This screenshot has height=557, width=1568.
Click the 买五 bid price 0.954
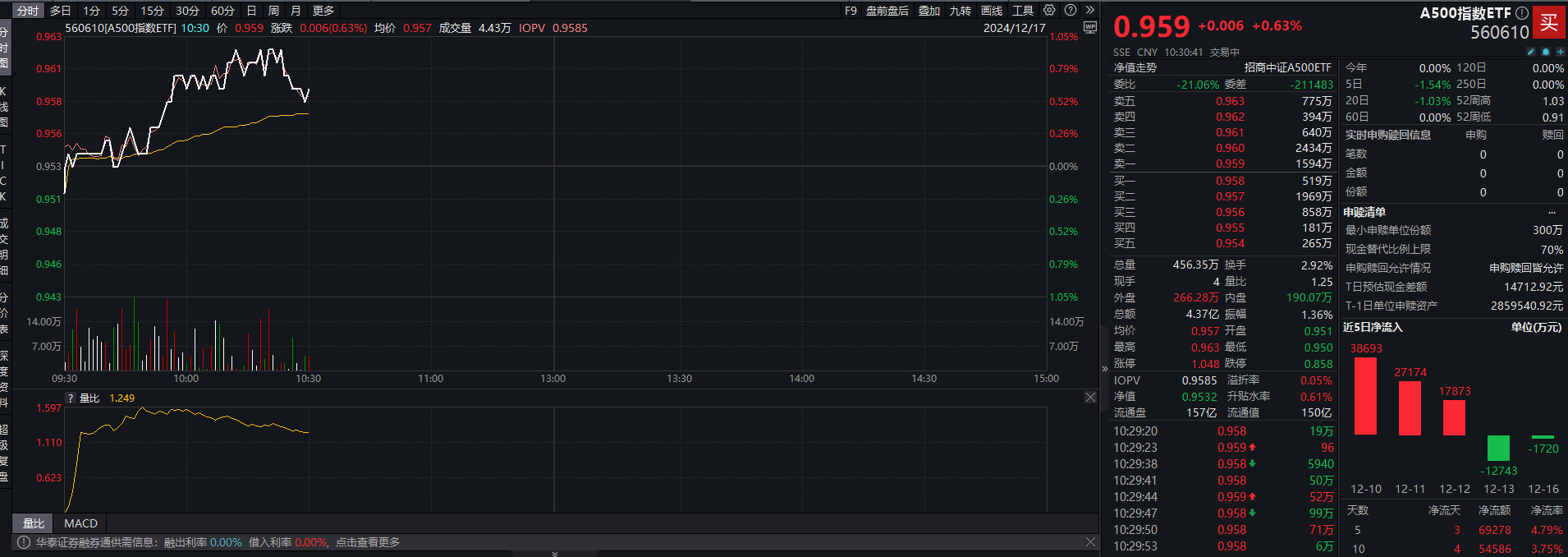tap(1230, 243)
